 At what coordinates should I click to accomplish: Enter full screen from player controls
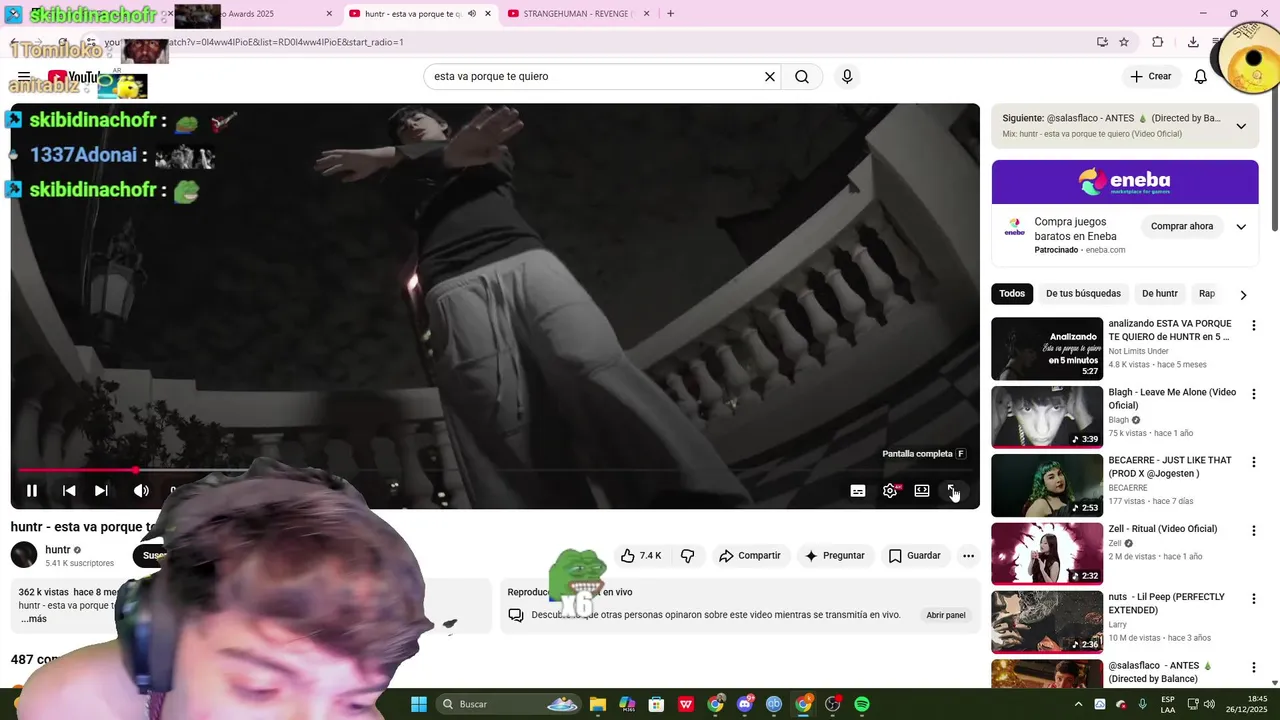click(953, 490)
